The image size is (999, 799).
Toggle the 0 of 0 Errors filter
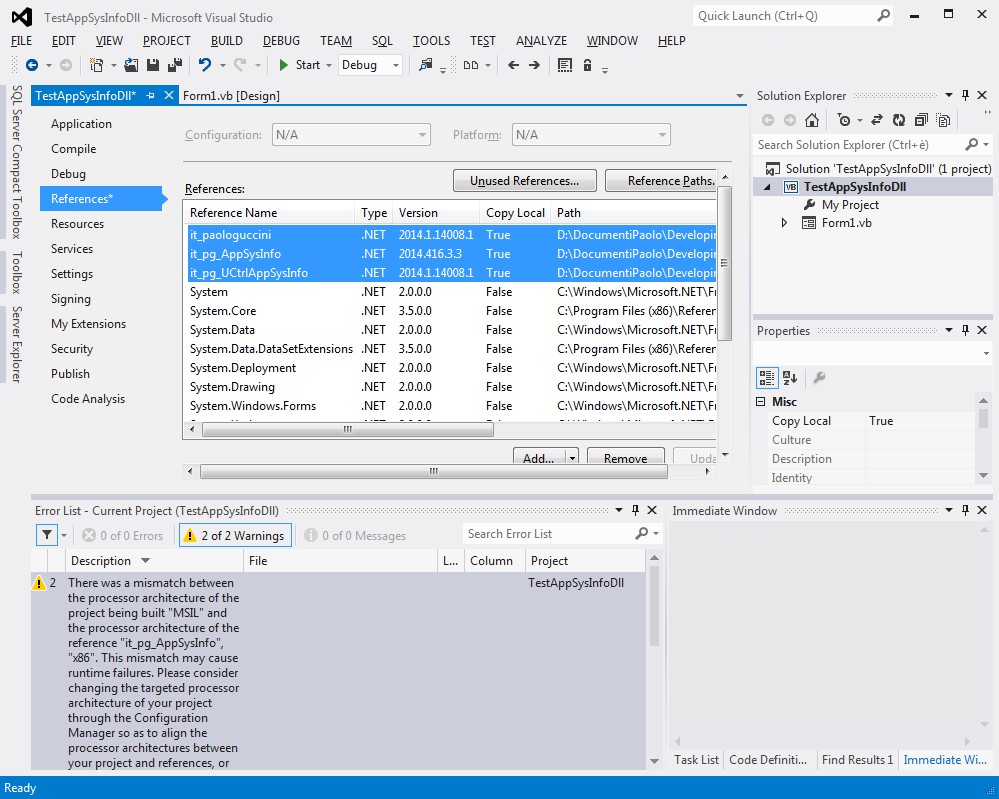(123, 536)
